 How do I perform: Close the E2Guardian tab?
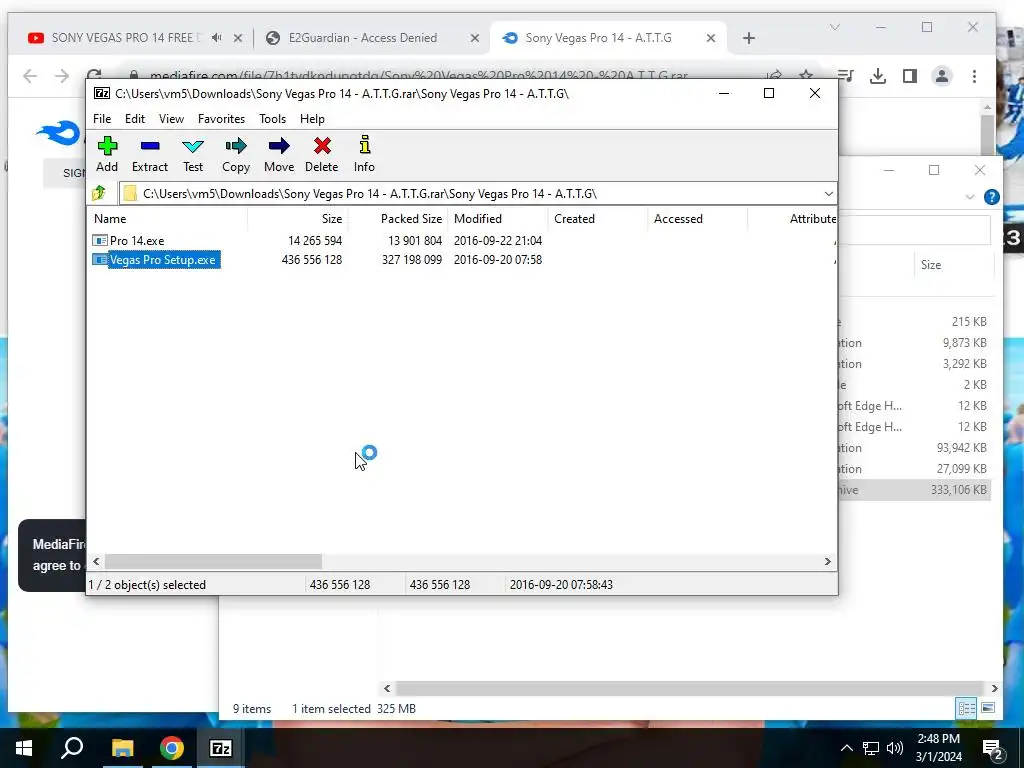click(475, 38)
